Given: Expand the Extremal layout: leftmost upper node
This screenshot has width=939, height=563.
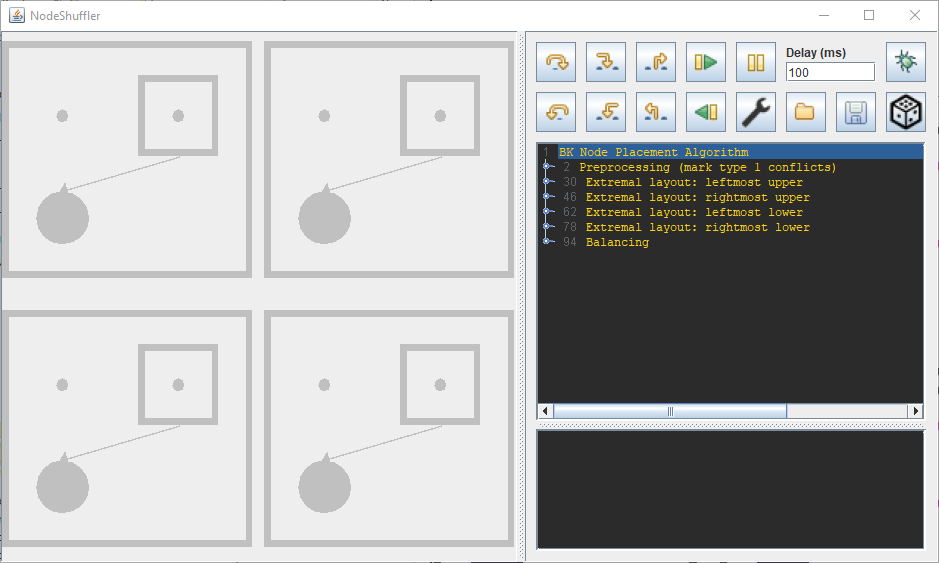Looking at the screenshot, I should 547,182.
